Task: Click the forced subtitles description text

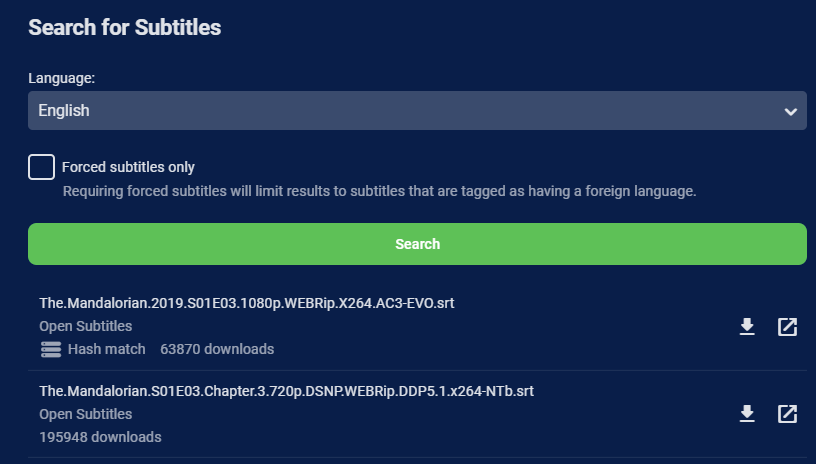Action: [379, 190]
